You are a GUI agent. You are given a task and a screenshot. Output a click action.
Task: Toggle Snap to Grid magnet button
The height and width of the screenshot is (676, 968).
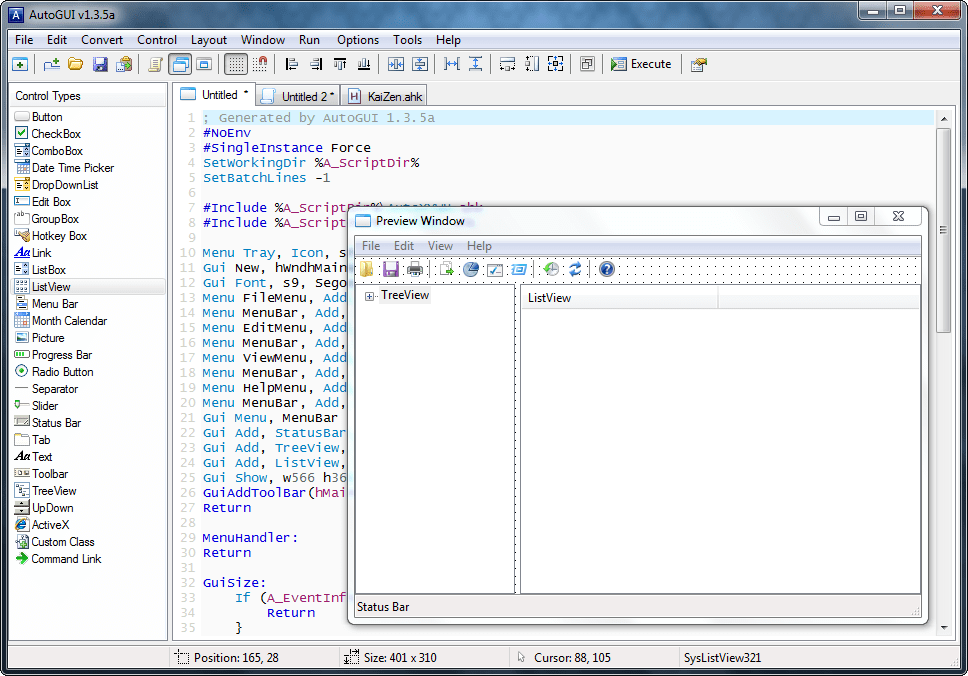(x=260, y=64)
